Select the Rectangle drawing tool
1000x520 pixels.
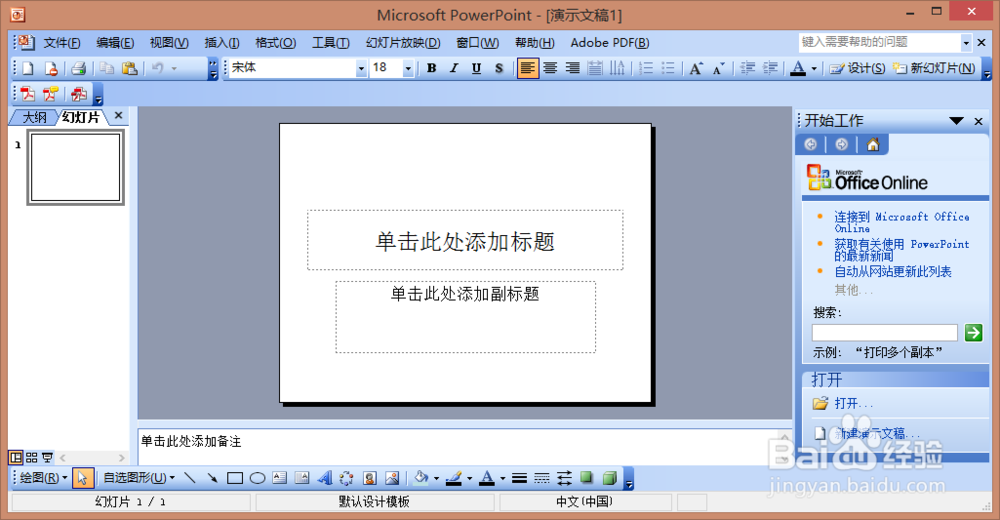tap(235, 478)
